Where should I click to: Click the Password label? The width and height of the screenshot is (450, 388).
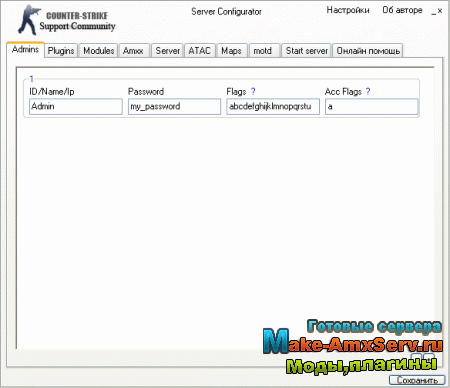146,92
